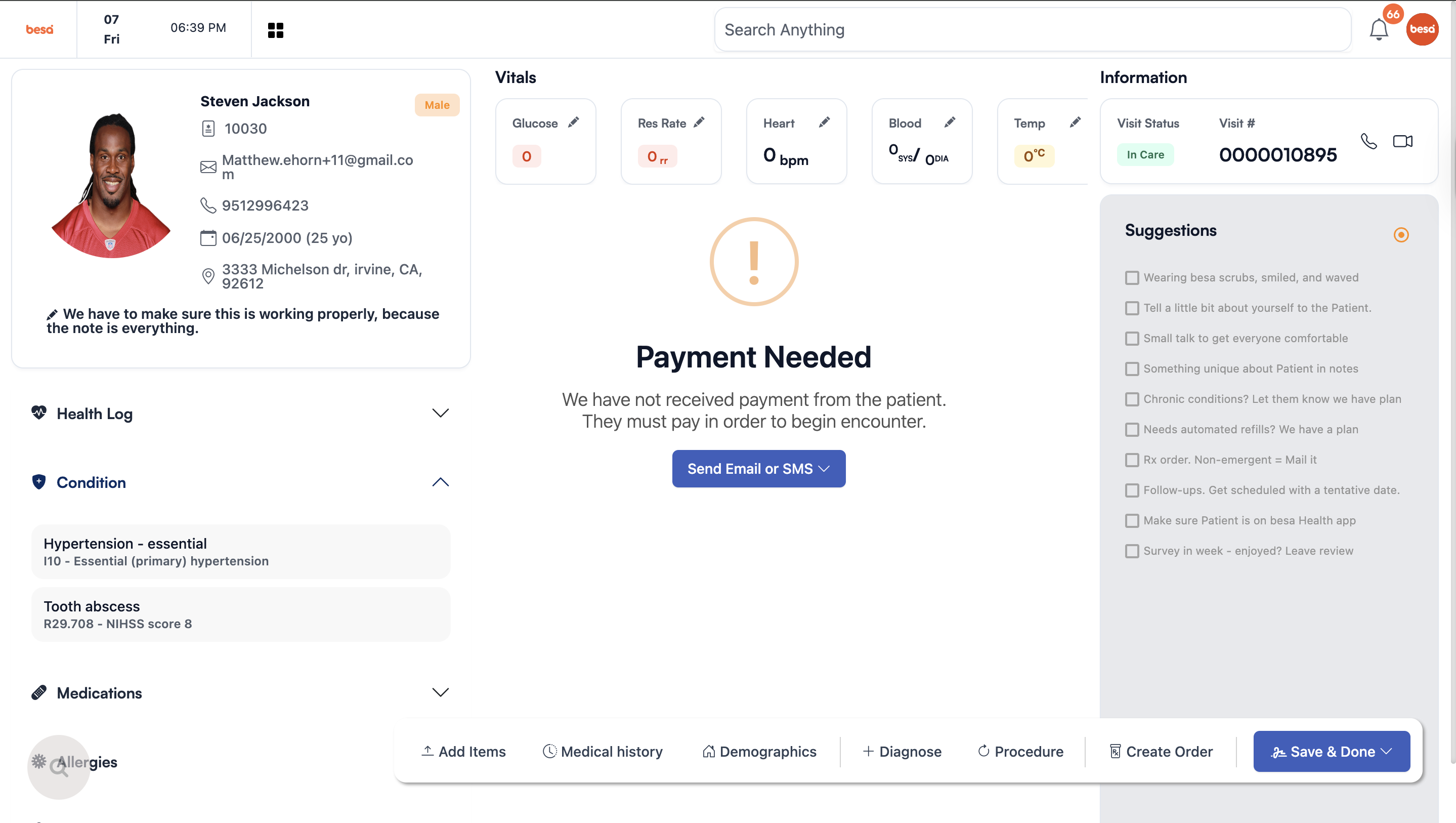This screenshot has width=1456, height=823.
Task: Check 'Small talk to get everyone comfortable'
Action: 1132,338
